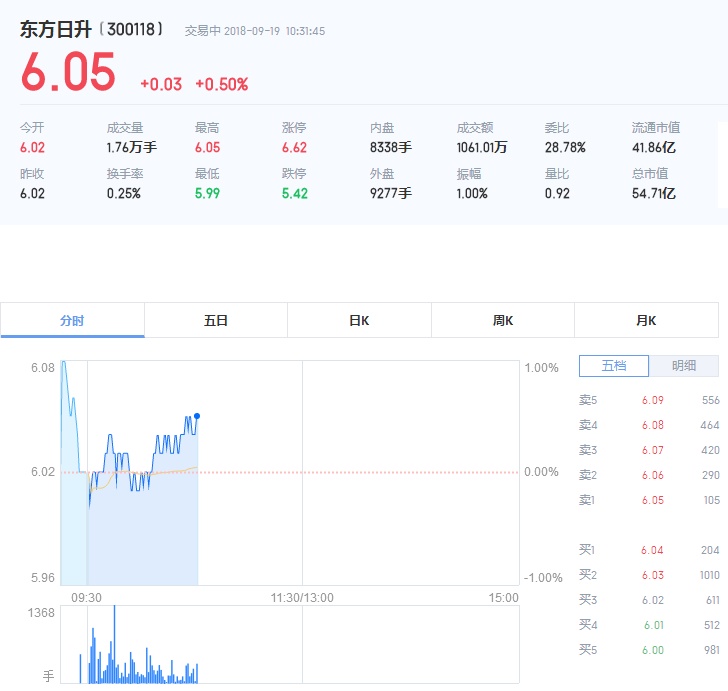Image resolution: width=728 pixels, height=691 pixels.
Task: Click the current price 6.05 headline
Action: (68, 71)
